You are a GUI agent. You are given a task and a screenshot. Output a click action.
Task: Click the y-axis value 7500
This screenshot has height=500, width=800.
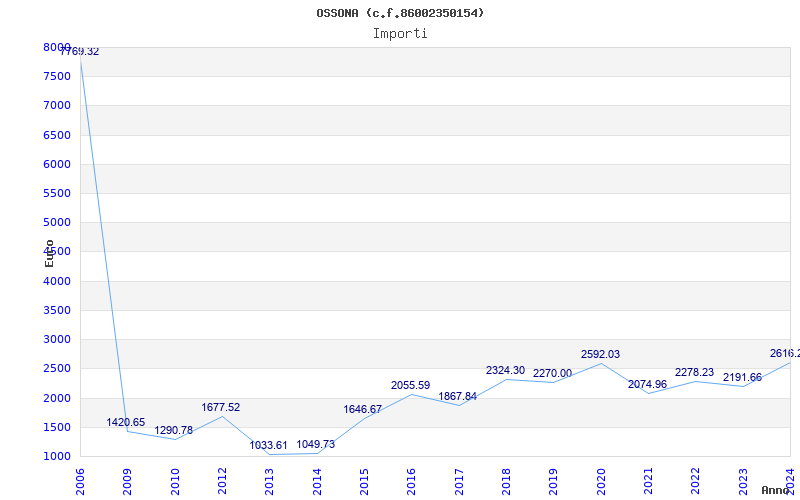57,77
